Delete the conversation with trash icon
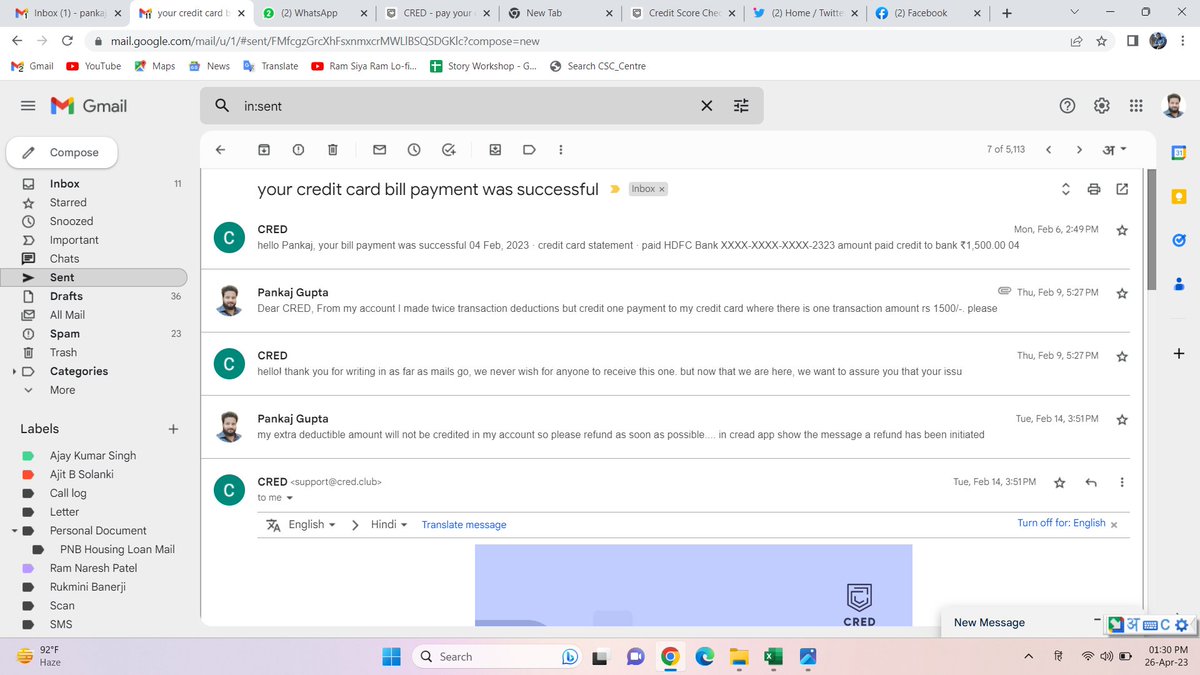1200x675 pixels. click(332, 150)
